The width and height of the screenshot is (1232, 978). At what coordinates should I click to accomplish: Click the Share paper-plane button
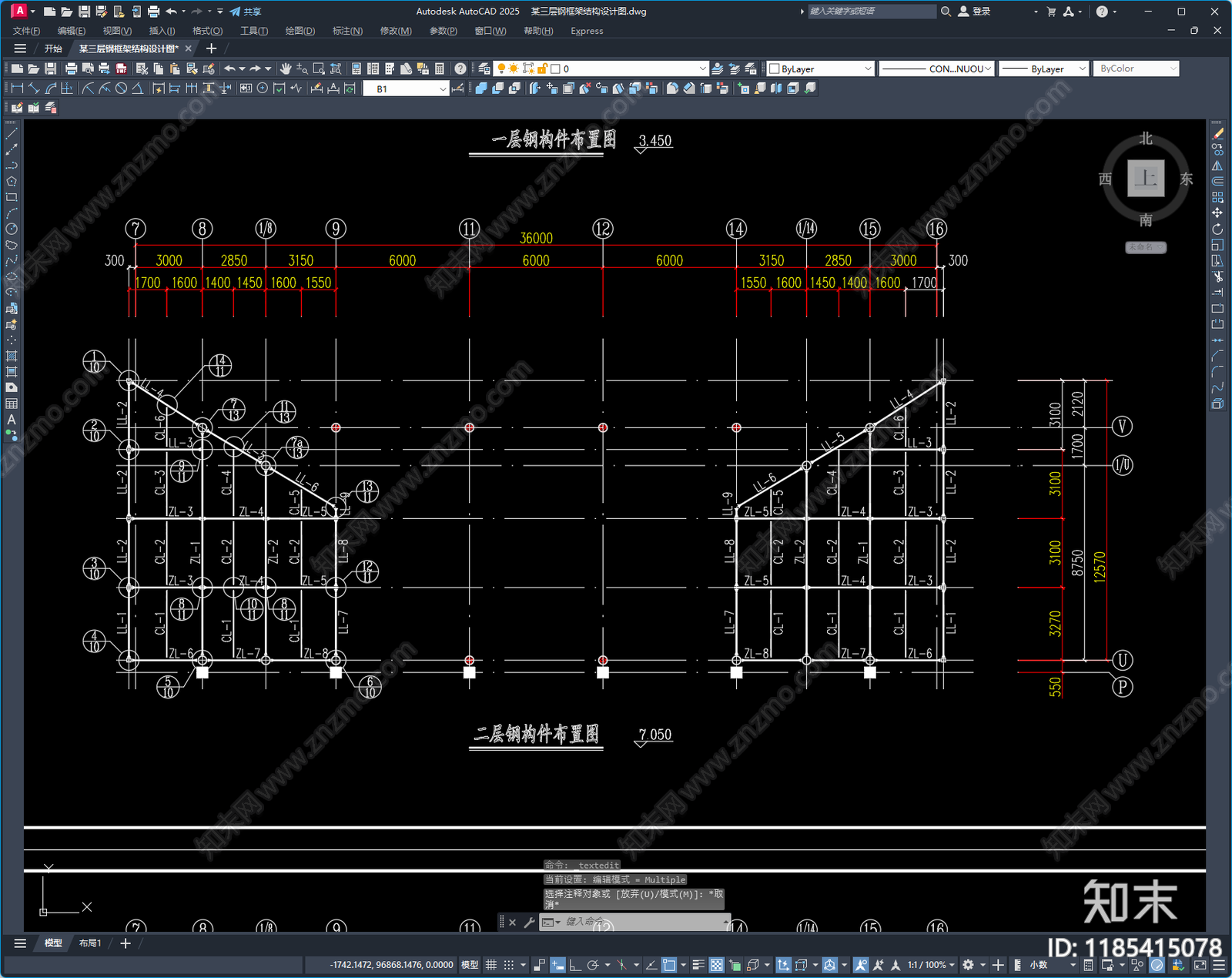(246, 12)
